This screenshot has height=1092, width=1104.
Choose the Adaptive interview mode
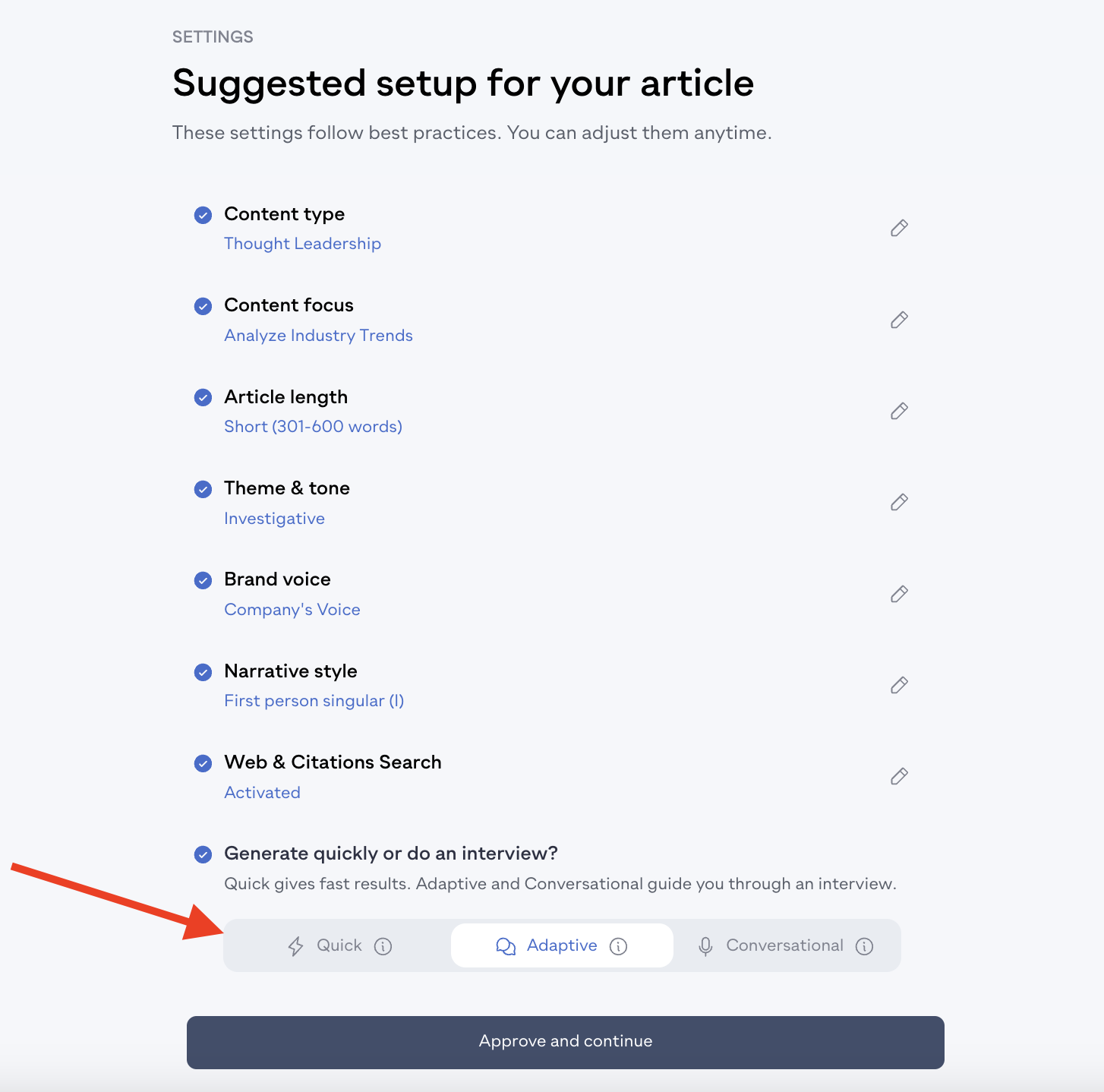point(562,945)
